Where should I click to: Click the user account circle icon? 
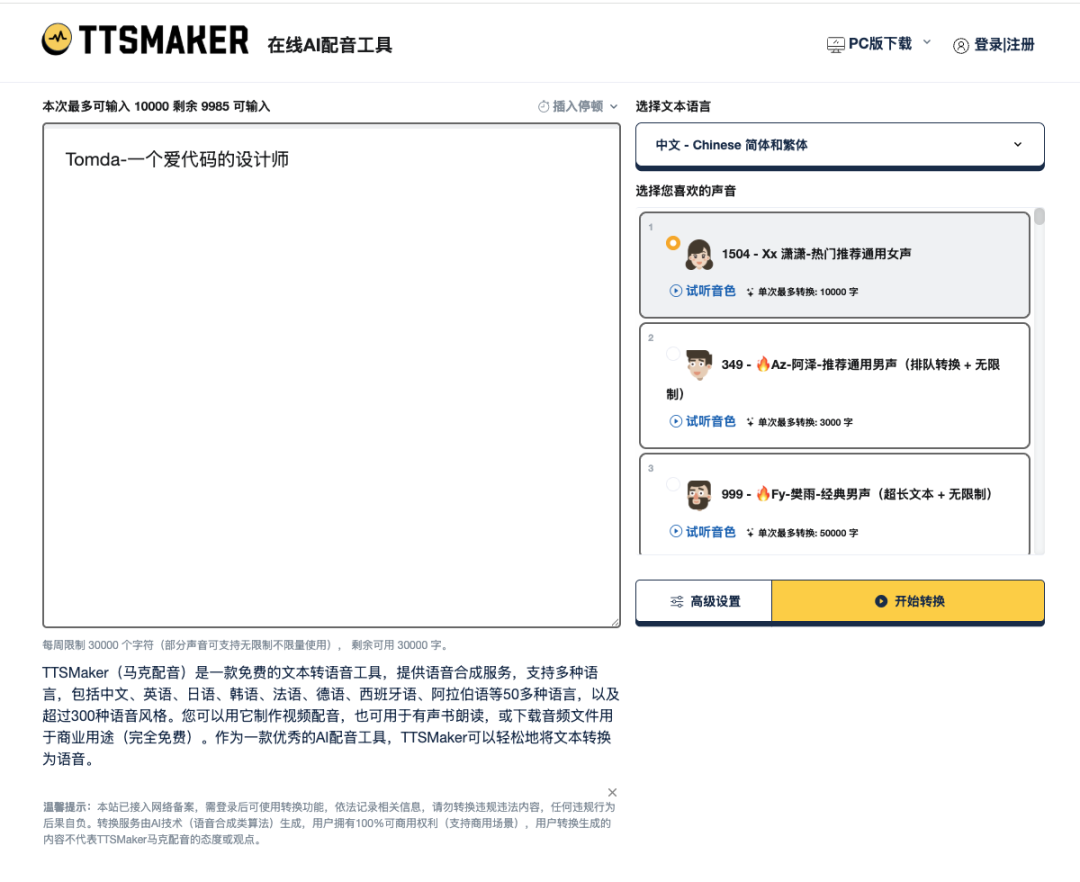pos(961,45)
